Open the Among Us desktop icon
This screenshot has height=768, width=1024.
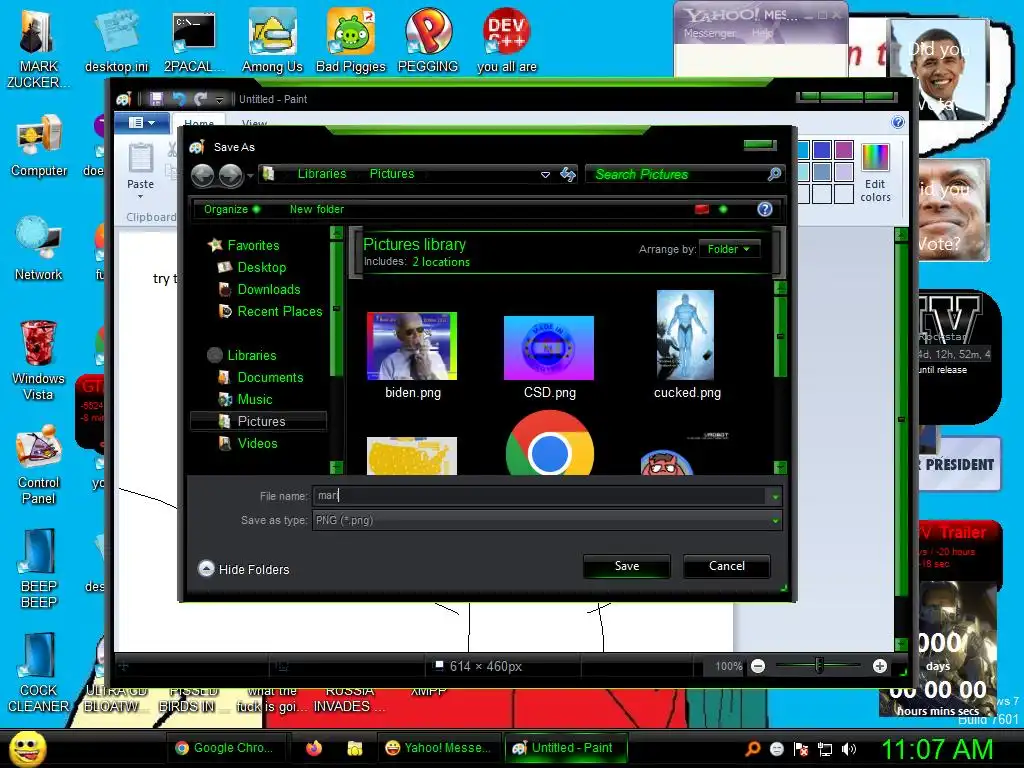click(272, 40)
